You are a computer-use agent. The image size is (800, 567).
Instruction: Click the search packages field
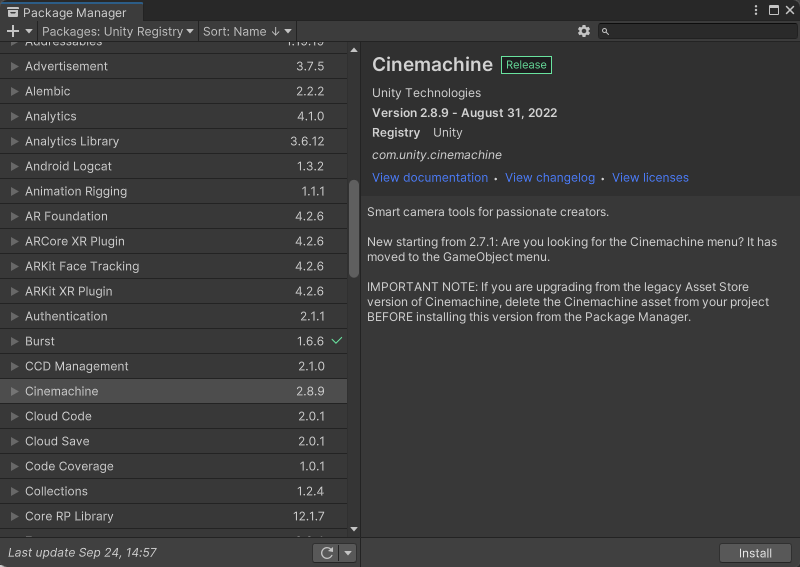[697, 31]
